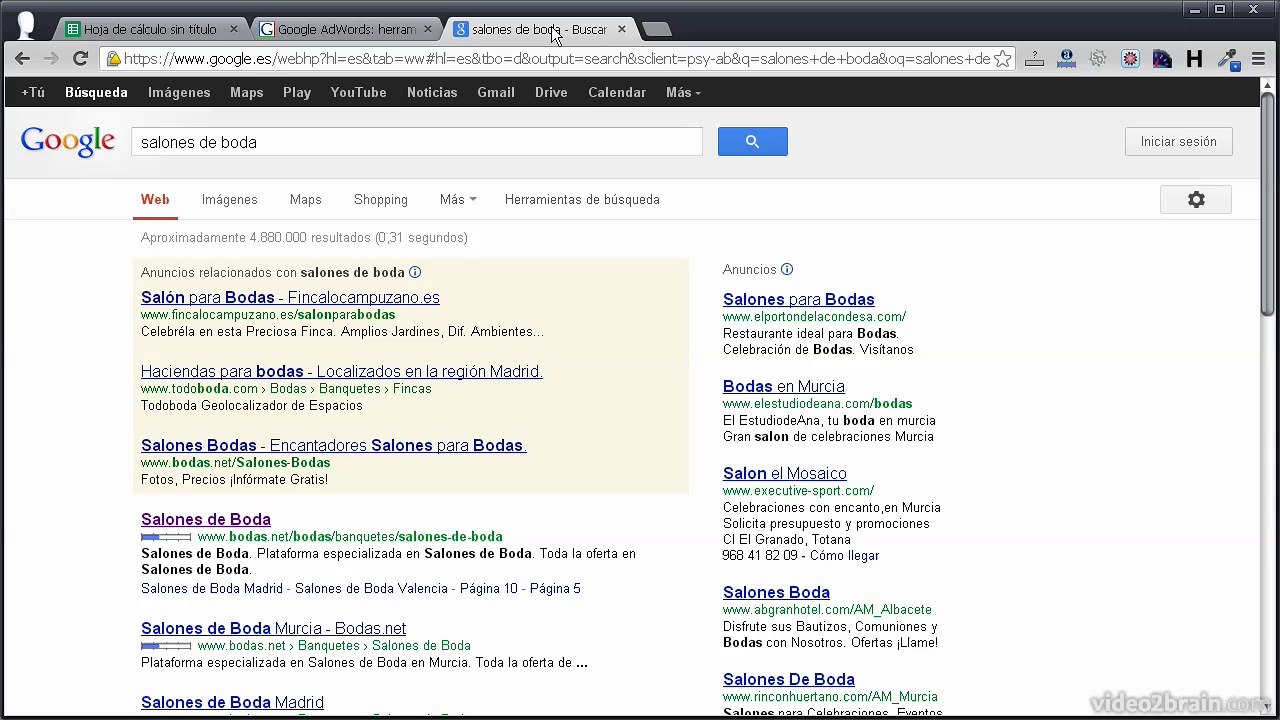Open the speedometer gauge extension

coord(1162,59)
